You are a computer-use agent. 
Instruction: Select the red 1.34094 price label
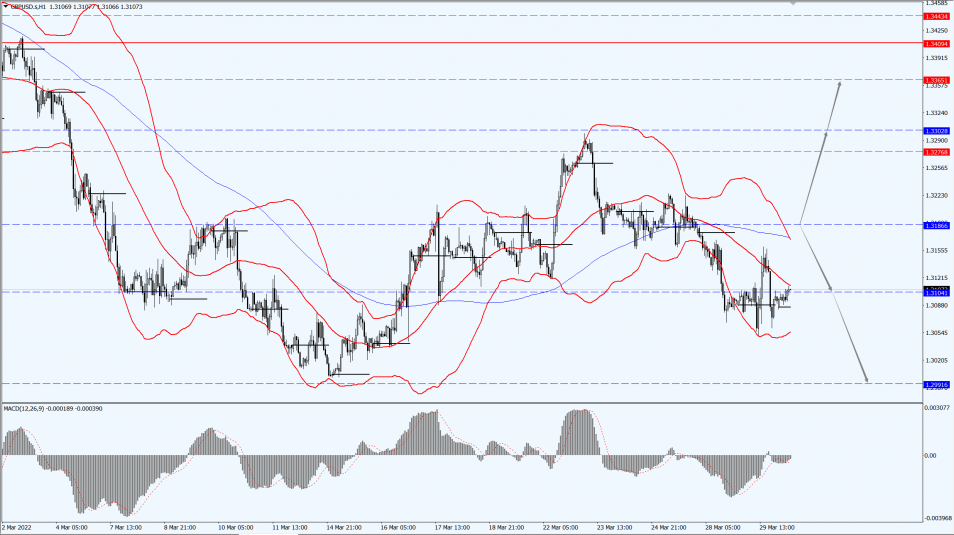pyautogui.click(x=937, y=44)
